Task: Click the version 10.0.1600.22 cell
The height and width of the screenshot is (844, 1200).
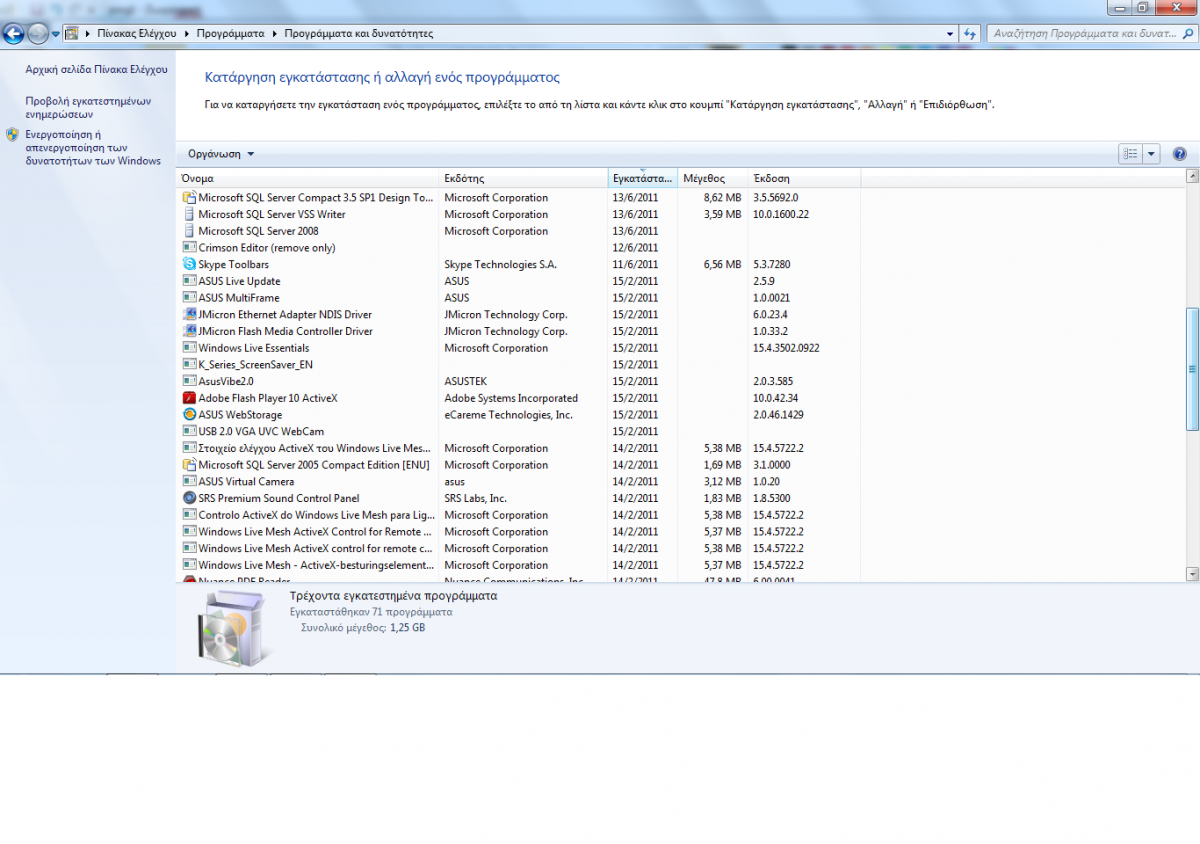Action: coord(780,214)
